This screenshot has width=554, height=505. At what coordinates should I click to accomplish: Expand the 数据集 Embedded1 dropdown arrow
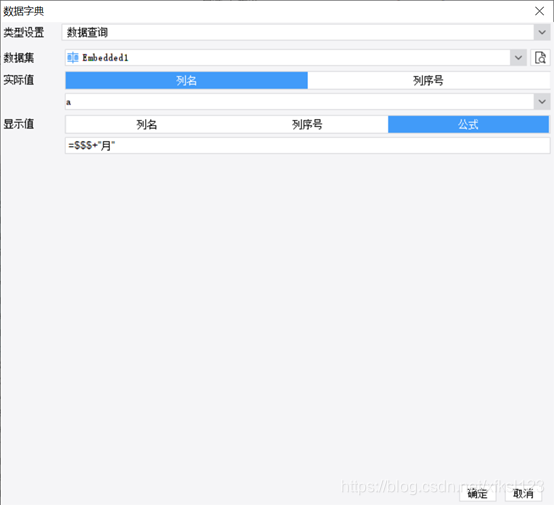point(518,57)
